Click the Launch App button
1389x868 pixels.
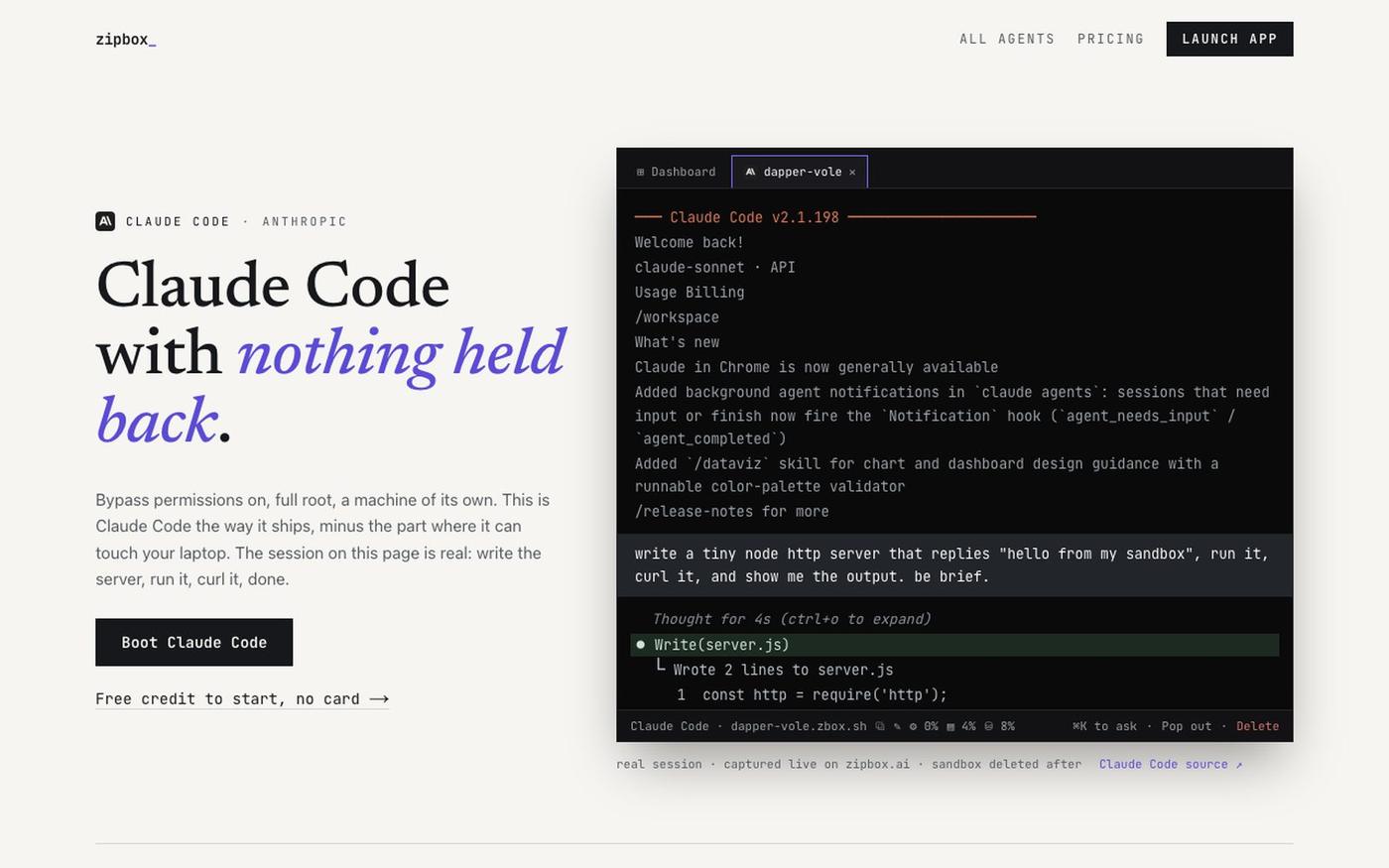(x=1229, y=39)
